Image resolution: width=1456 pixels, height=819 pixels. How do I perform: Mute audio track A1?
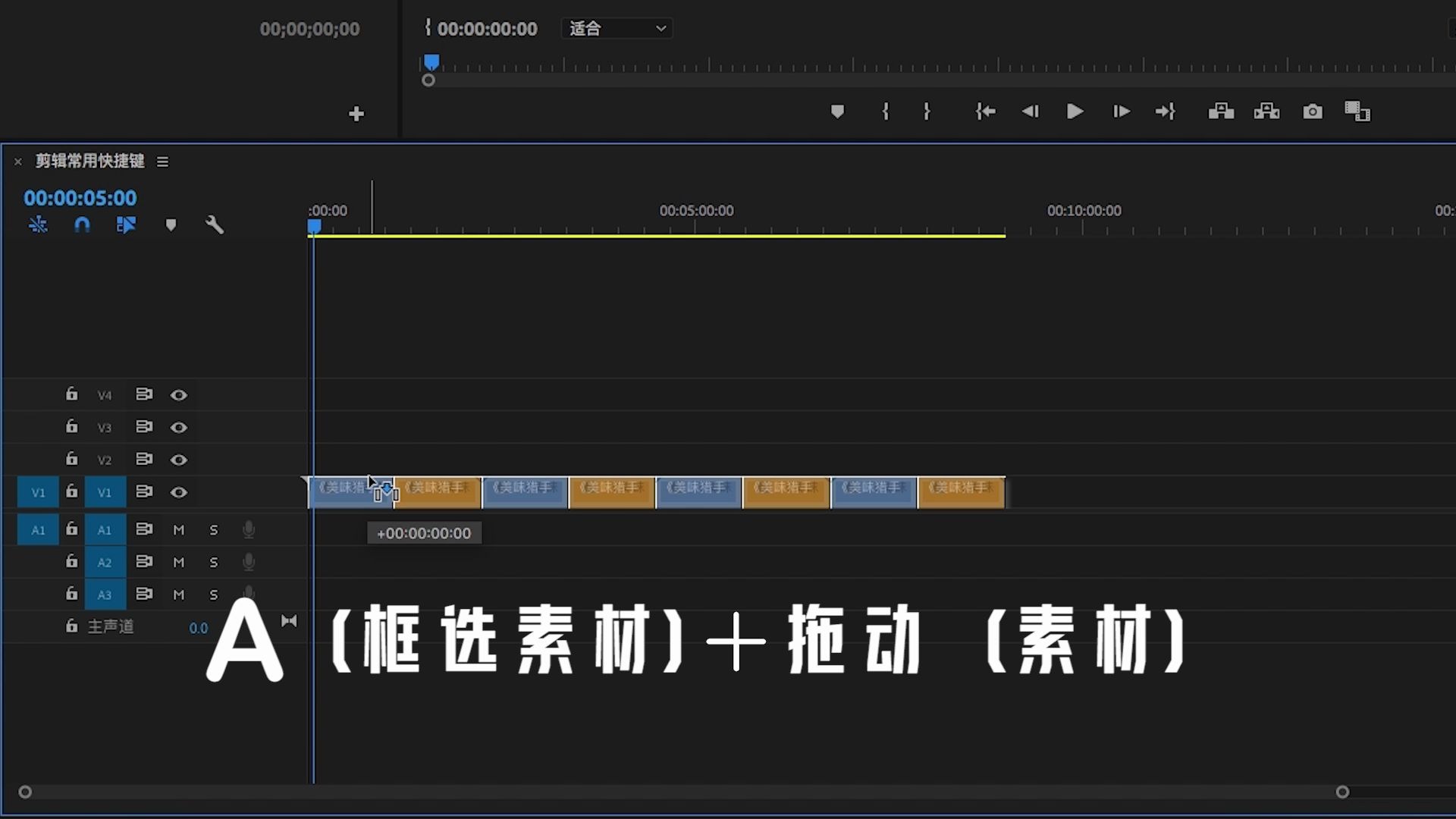[x=179, y=530]
